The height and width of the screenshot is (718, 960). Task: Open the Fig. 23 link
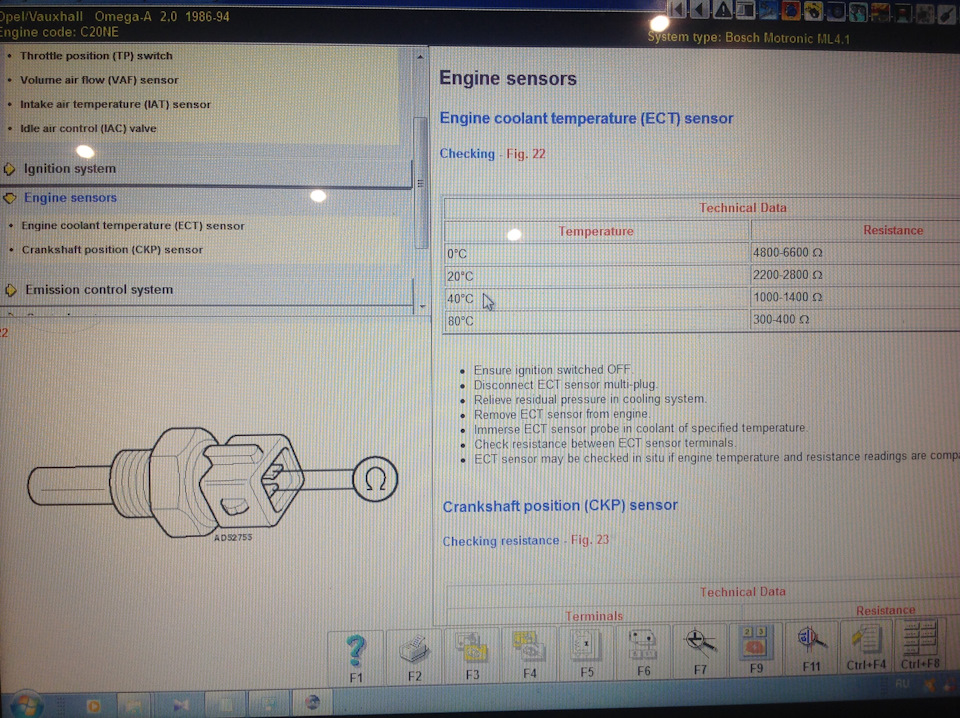click(x=590, y=540)
